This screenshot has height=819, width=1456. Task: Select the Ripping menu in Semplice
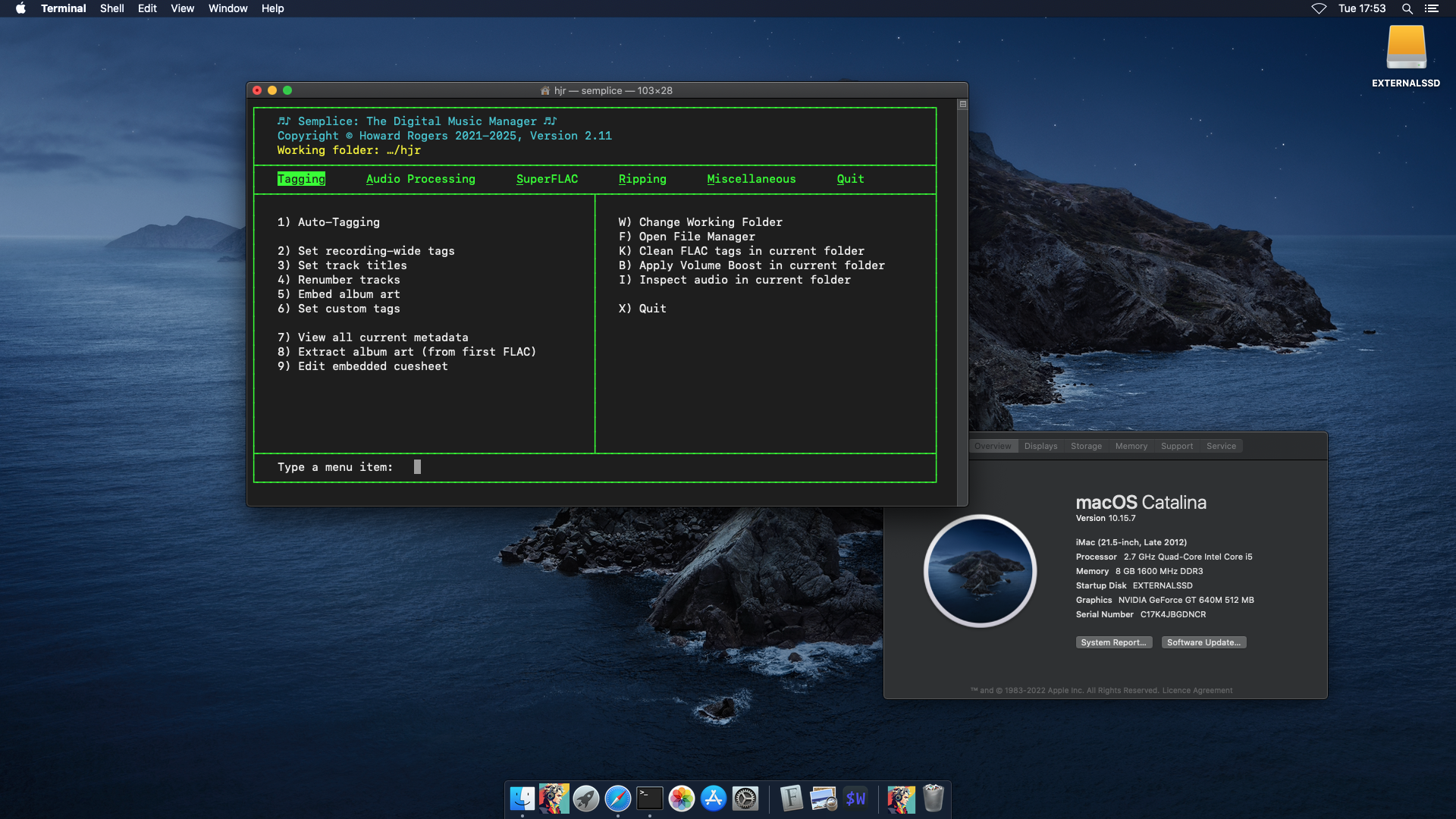[x=642, y=179]
